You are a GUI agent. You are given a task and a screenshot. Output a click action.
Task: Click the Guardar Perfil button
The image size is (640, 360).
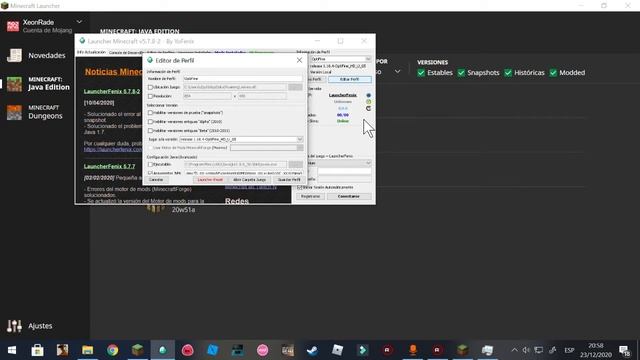(289, 180)
